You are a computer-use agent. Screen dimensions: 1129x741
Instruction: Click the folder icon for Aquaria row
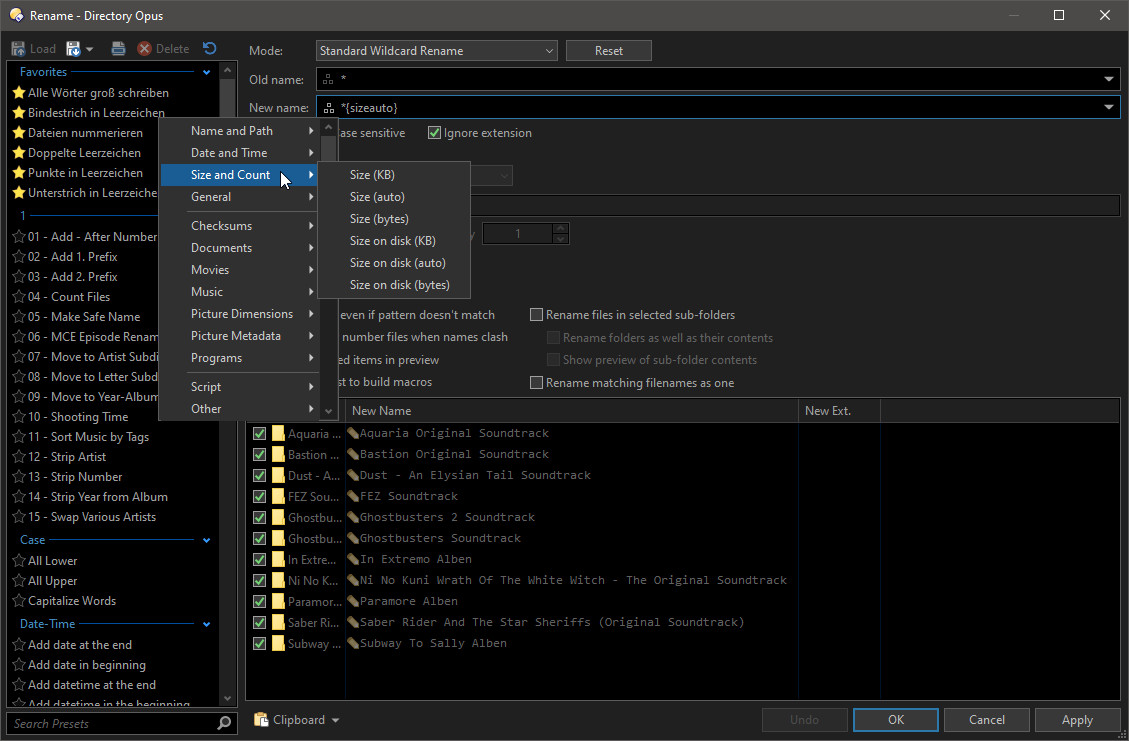coord(279,434)
